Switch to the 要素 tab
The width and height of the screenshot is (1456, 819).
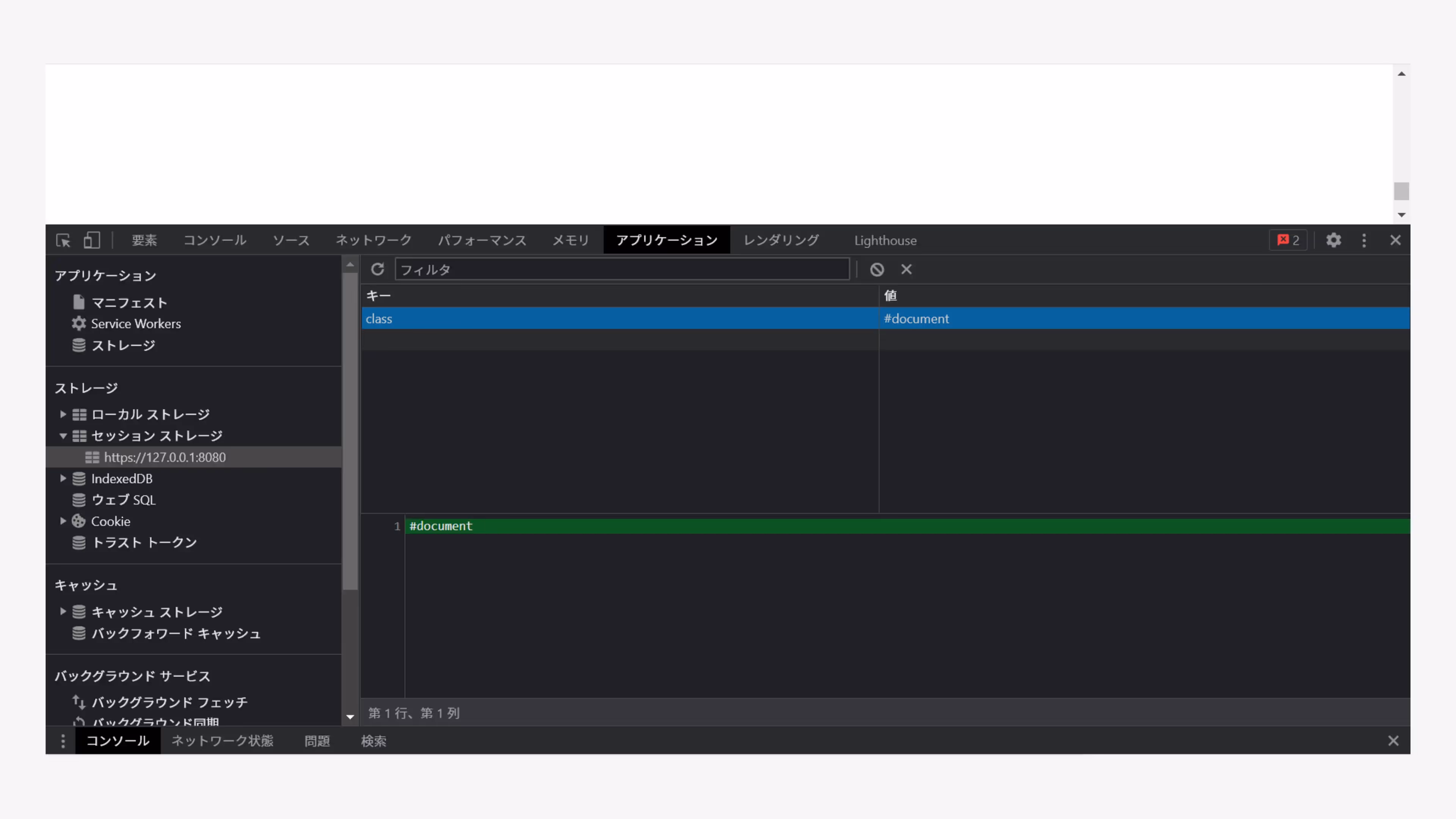144,240
